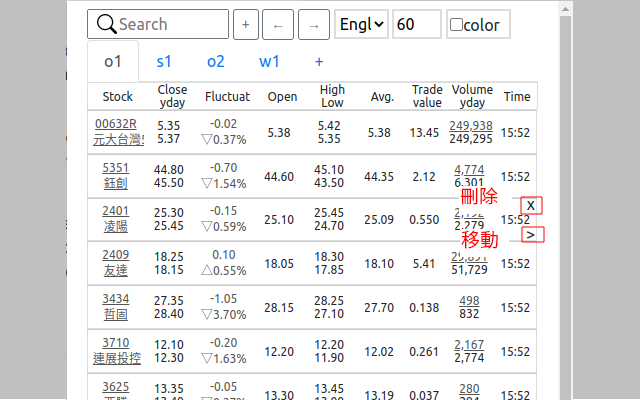This screenshot has width=640, height=400.
Task: Click the Fluctuat column header
Action: coord(227,97)
